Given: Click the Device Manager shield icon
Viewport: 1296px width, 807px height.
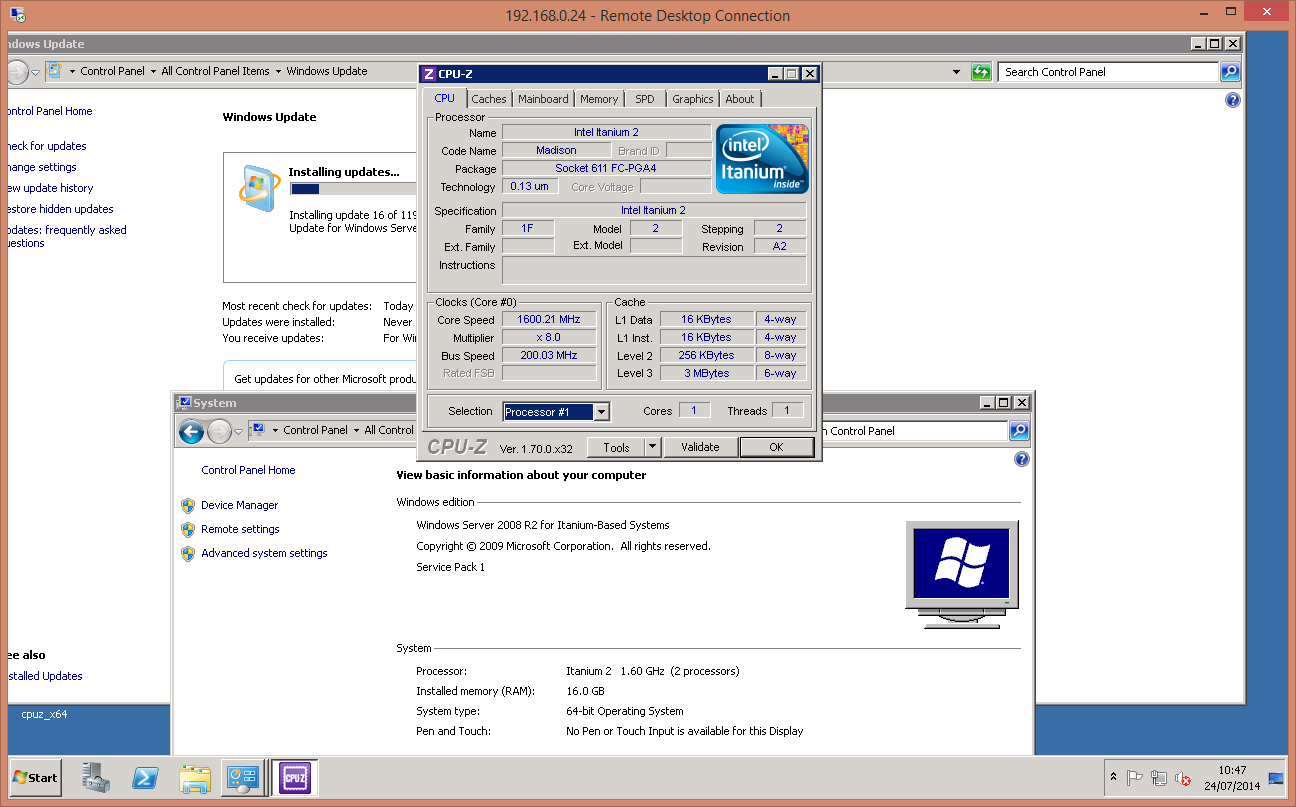Looking at the screenshot, I should (x=187, y=505).
